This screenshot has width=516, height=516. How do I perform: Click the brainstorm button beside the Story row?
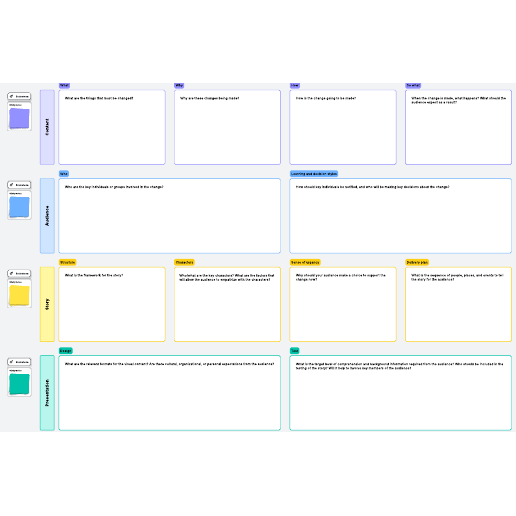(x=19, y=273)
